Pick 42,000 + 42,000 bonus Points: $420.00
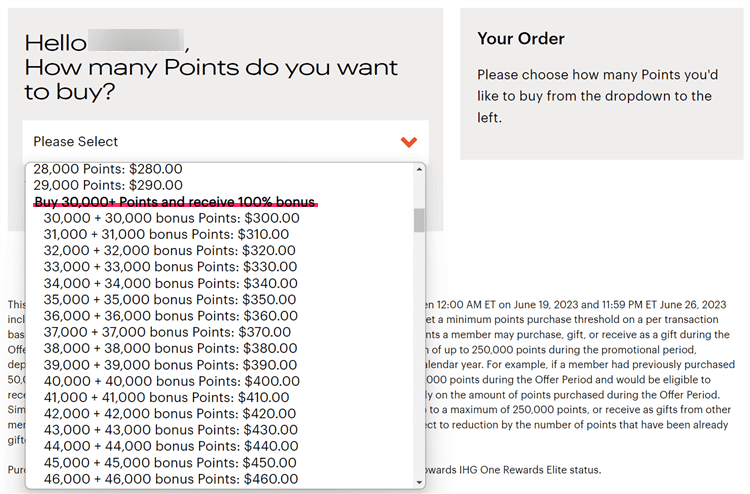 tap(171, 413)
